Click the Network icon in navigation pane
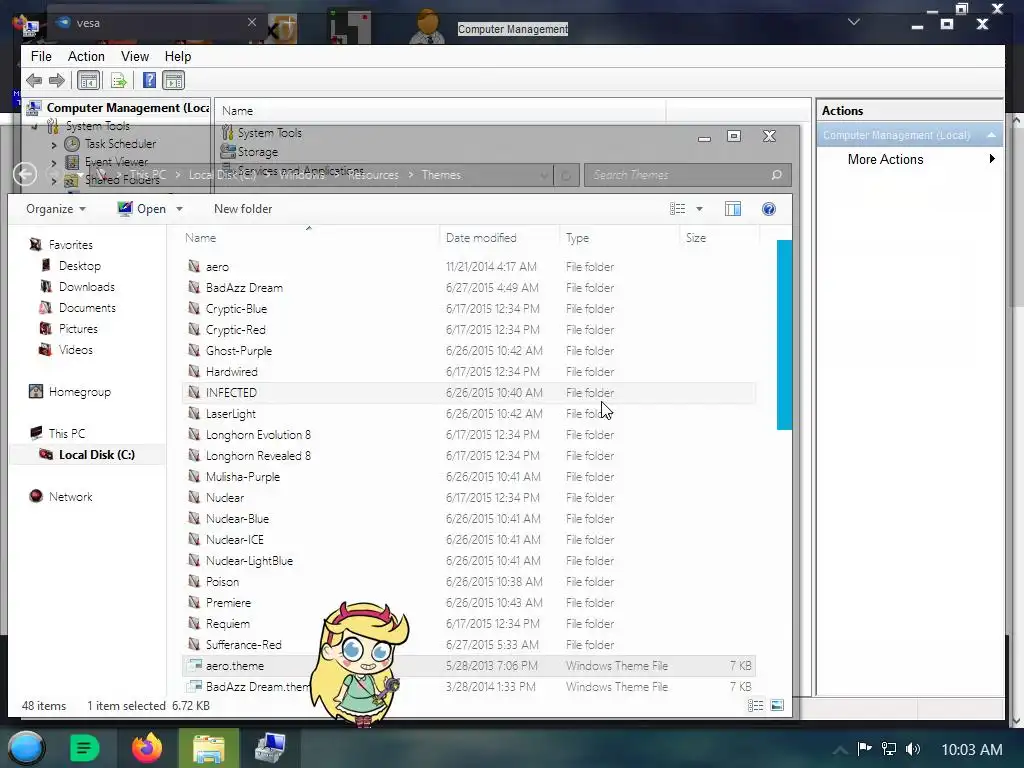Screen dimensions: 1024x768 (36, 496)
